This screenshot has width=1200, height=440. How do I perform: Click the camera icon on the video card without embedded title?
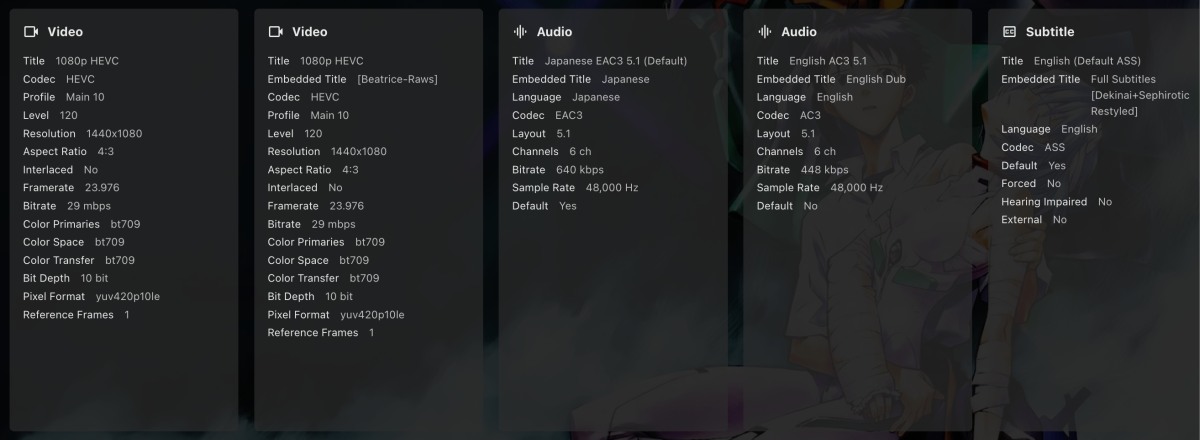coord(31,32)
